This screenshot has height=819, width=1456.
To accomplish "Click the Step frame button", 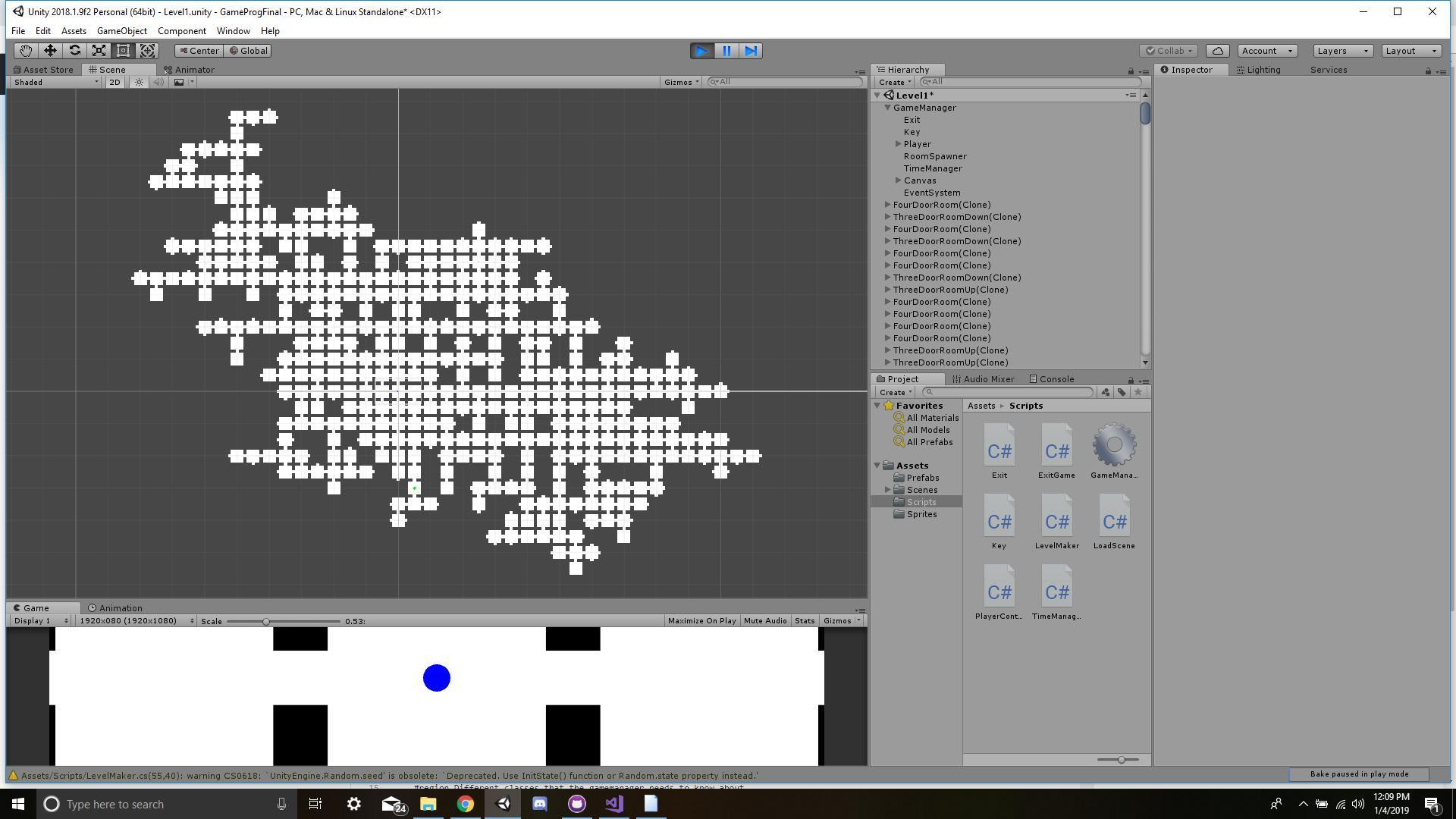I will tap(750, 51).
